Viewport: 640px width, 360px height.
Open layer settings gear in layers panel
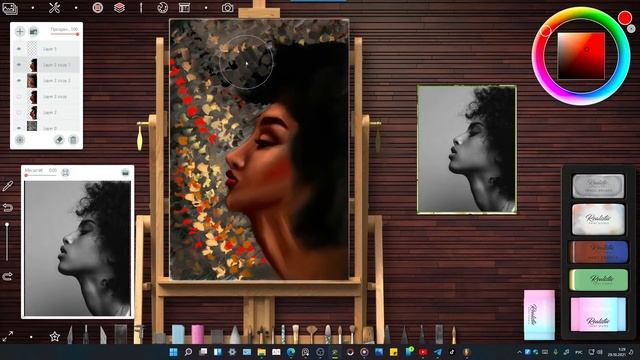(20, 140)
